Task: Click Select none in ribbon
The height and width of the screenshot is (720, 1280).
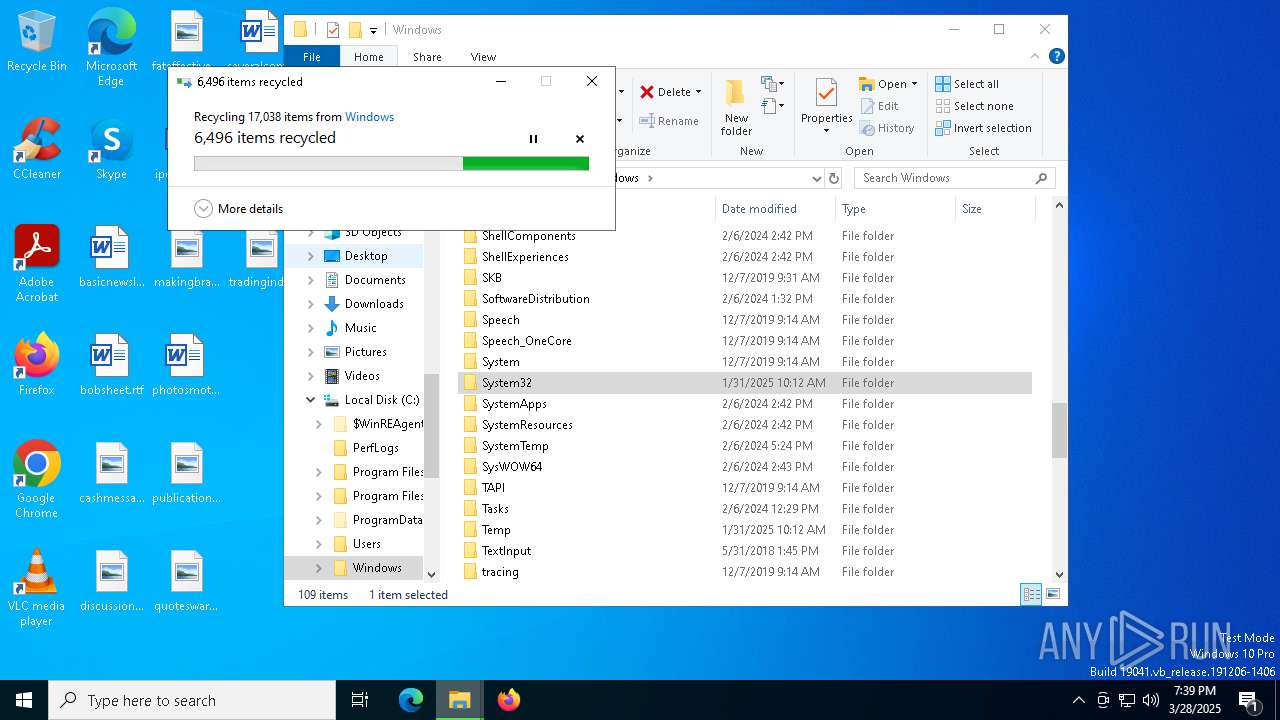Action: point(974,106)
